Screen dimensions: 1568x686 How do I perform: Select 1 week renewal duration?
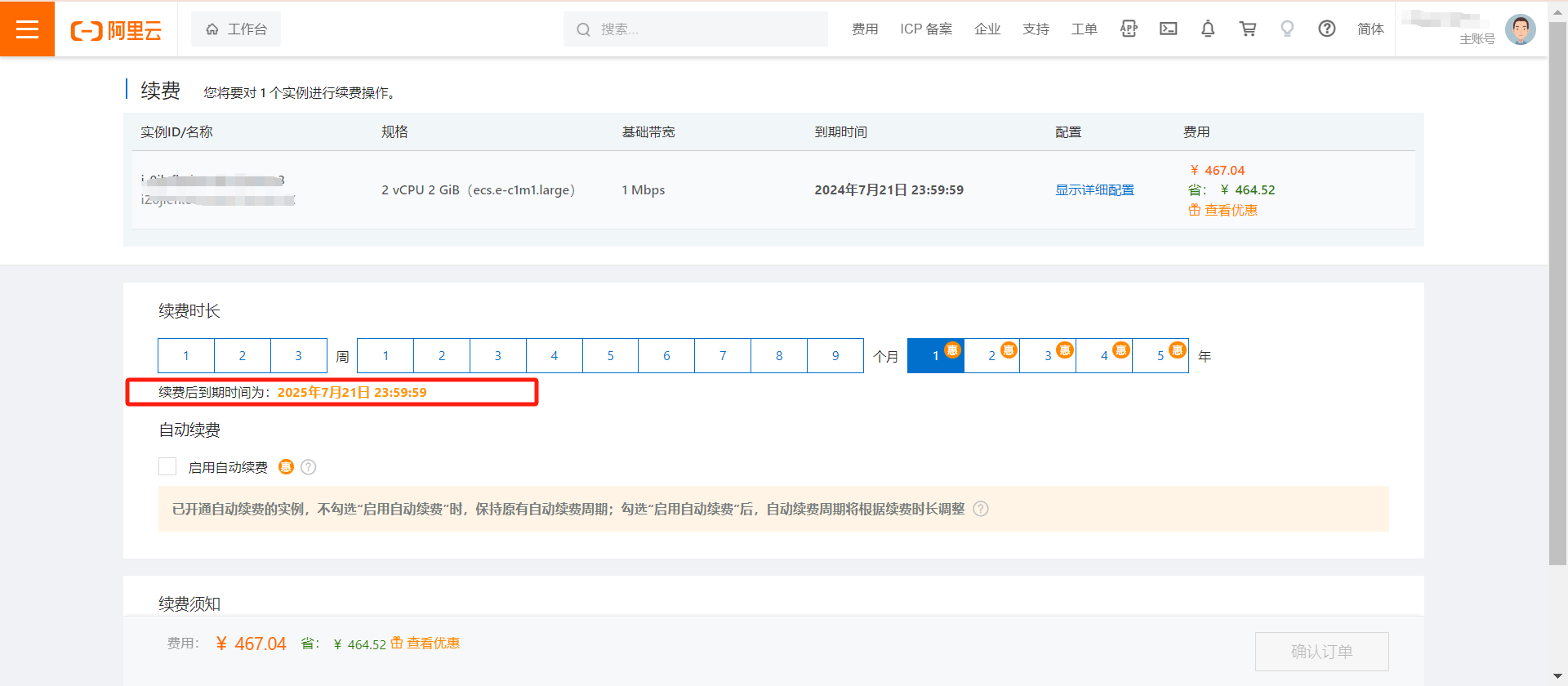(186, 356)
